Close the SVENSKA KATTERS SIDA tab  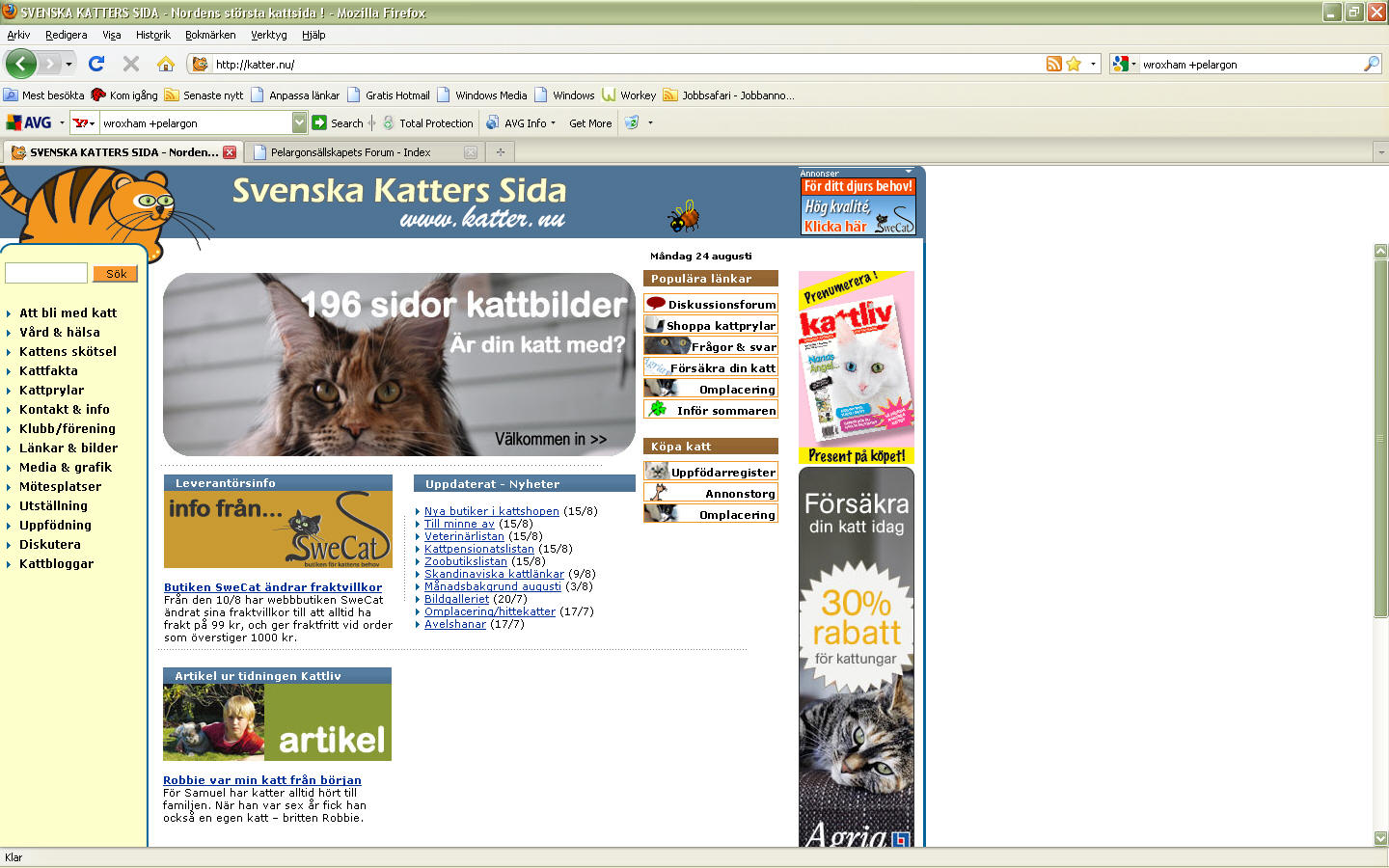pos(230,152)
